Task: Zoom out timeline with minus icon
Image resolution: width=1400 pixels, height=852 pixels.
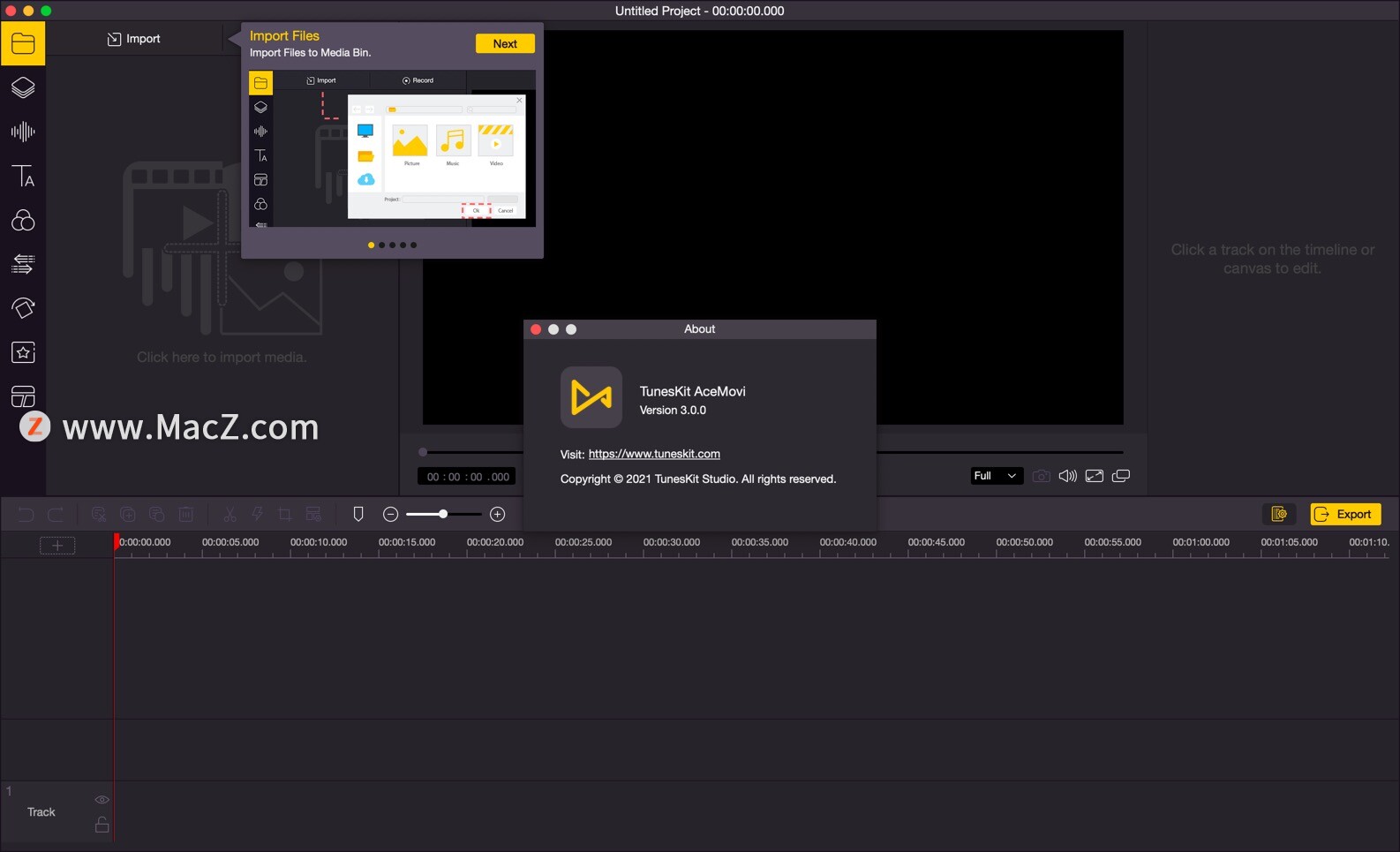Action: (391, 514)
